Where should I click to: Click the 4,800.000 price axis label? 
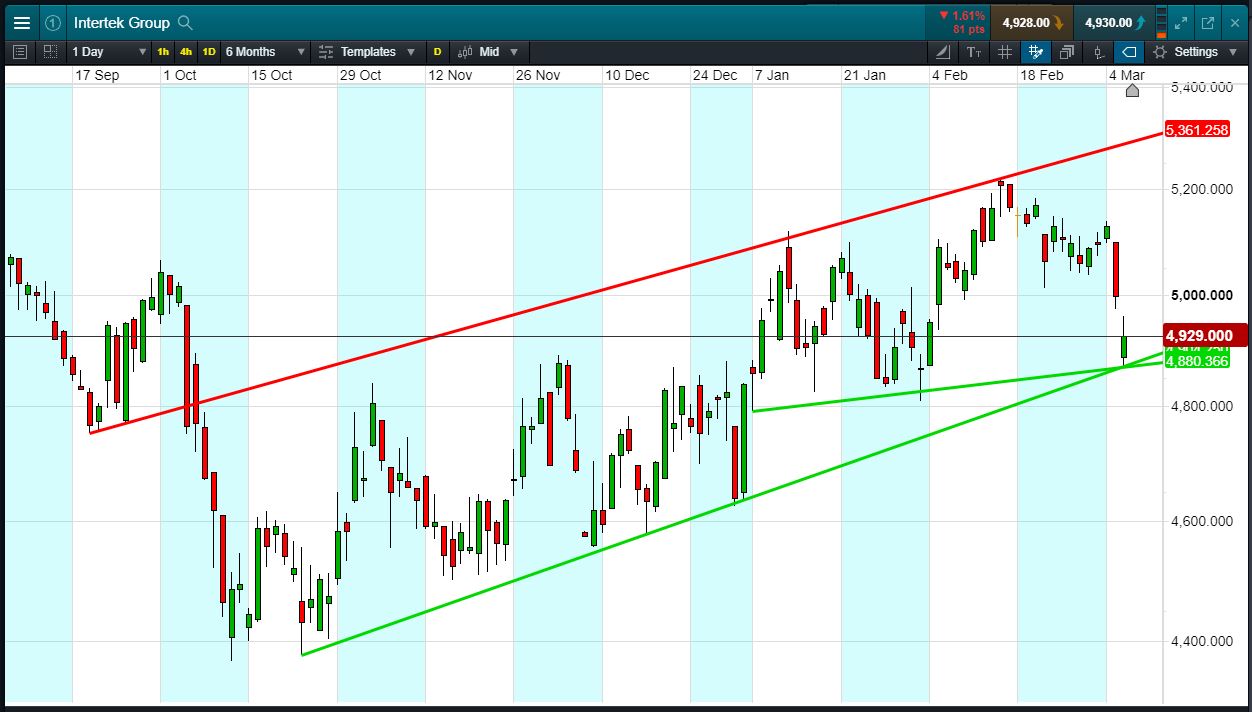(1201, 406)
